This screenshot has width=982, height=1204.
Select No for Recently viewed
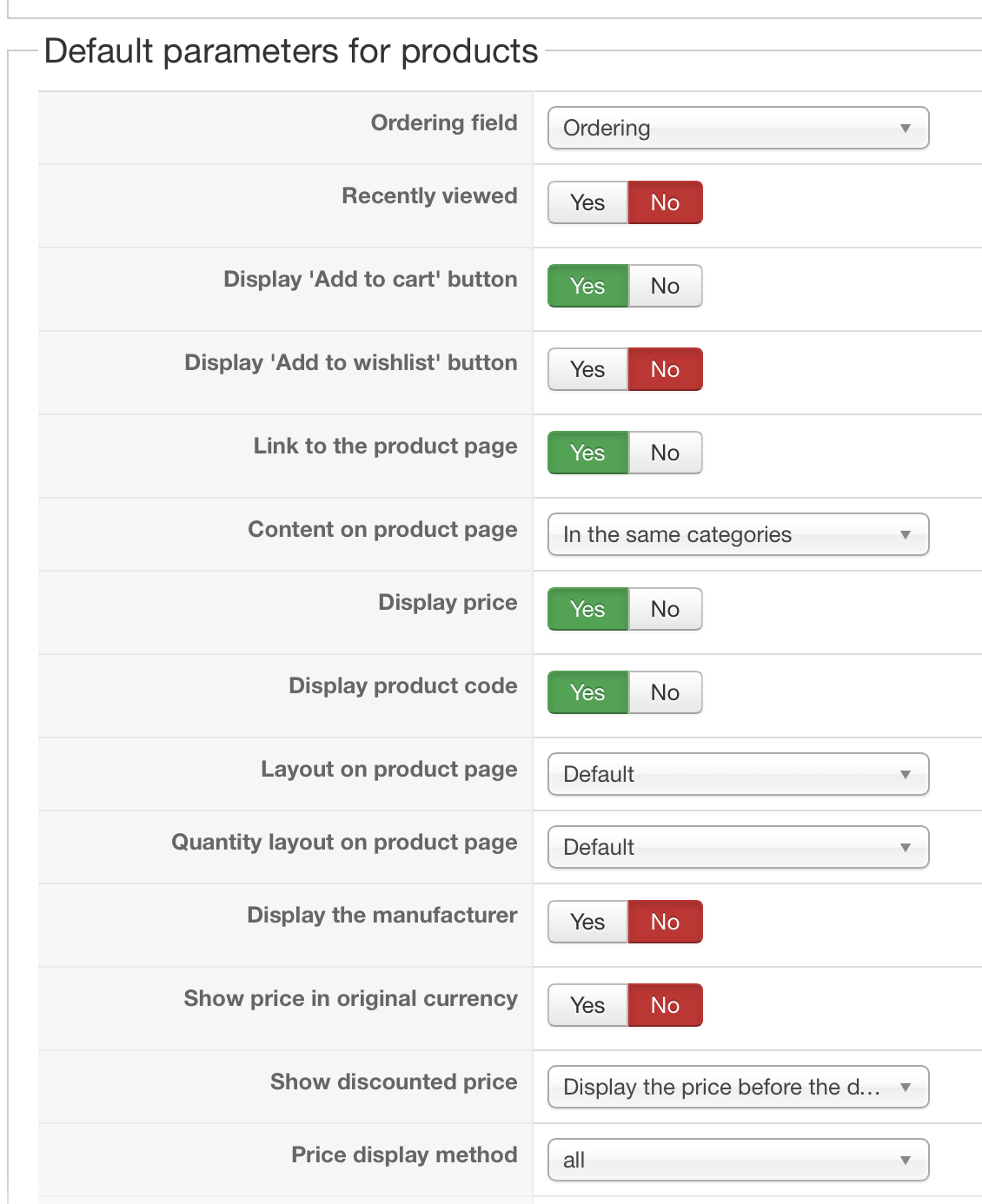[665, 202]
